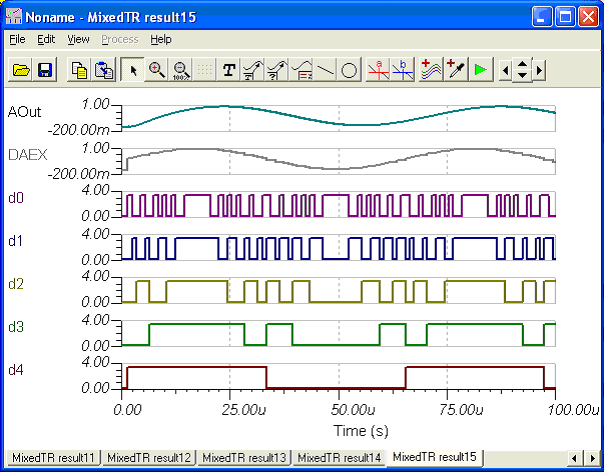Select the Text annotation tool
This screenshot has width=604, height=472.
229,70
